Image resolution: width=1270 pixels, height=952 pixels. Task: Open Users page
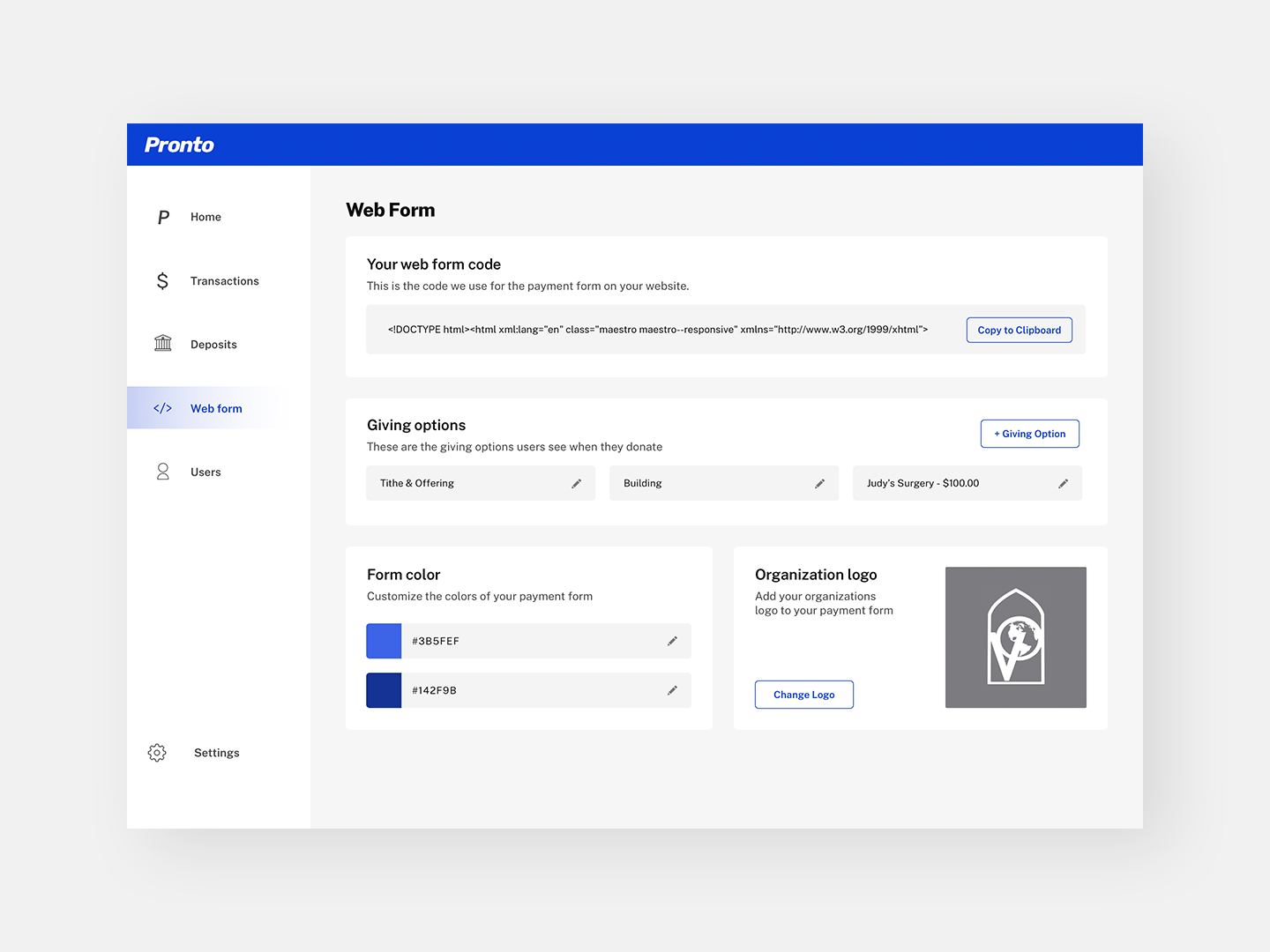[205, 472]
